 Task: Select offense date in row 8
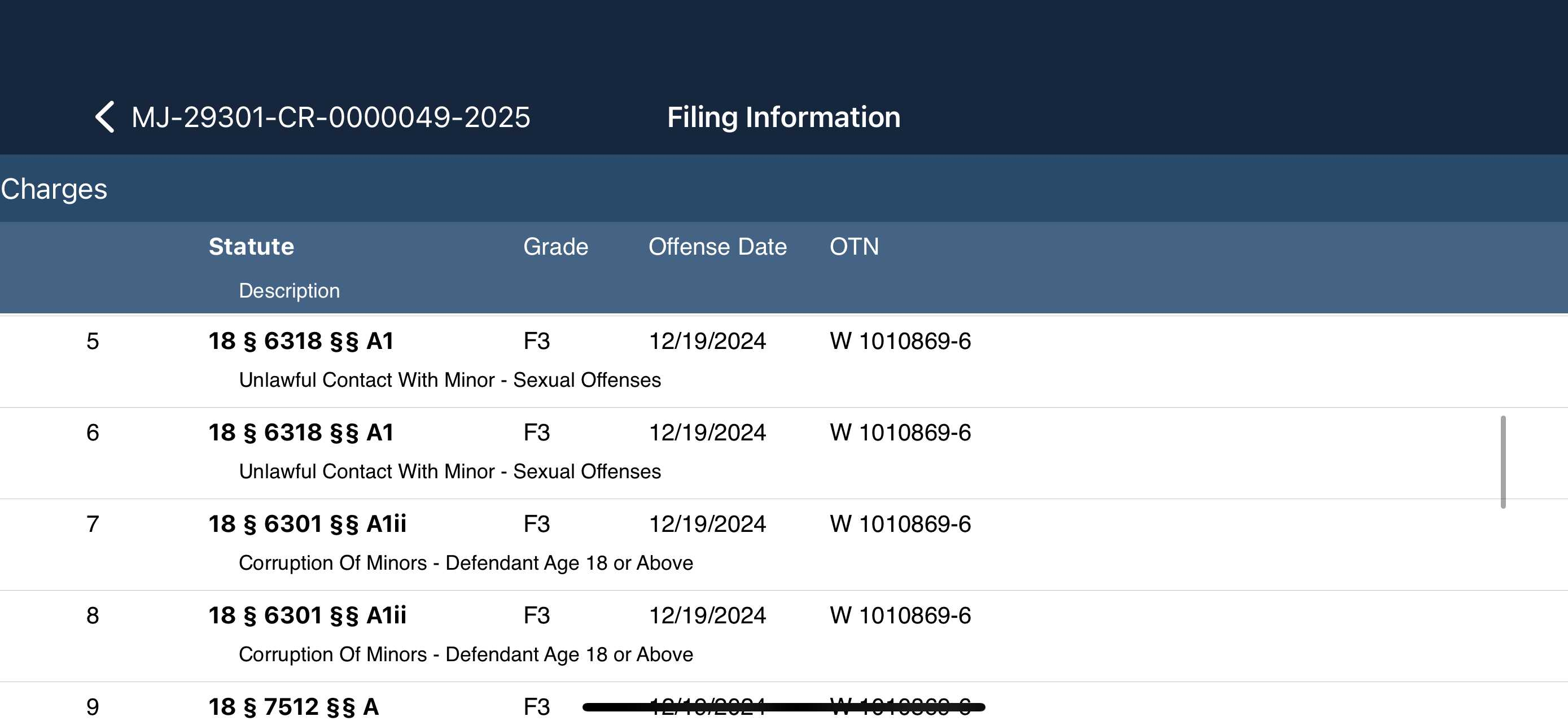pyautogui.click(x=707, y=615)
